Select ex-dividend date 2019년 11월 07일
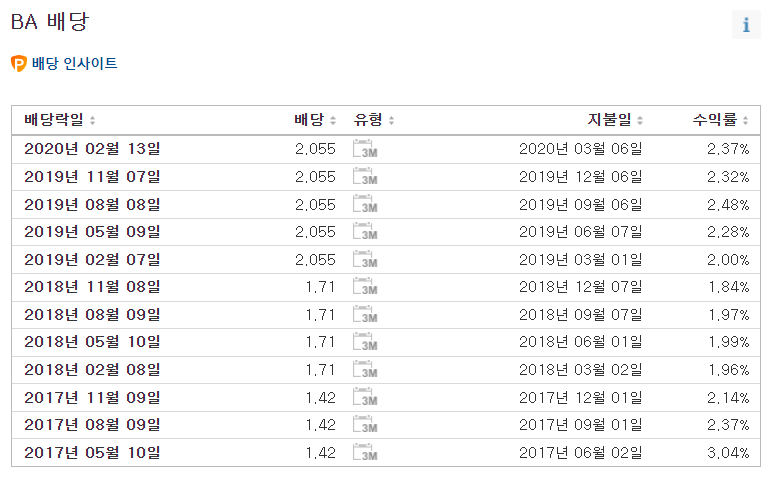770x479 pixels. pyautogui.click(x=92, y=176)
